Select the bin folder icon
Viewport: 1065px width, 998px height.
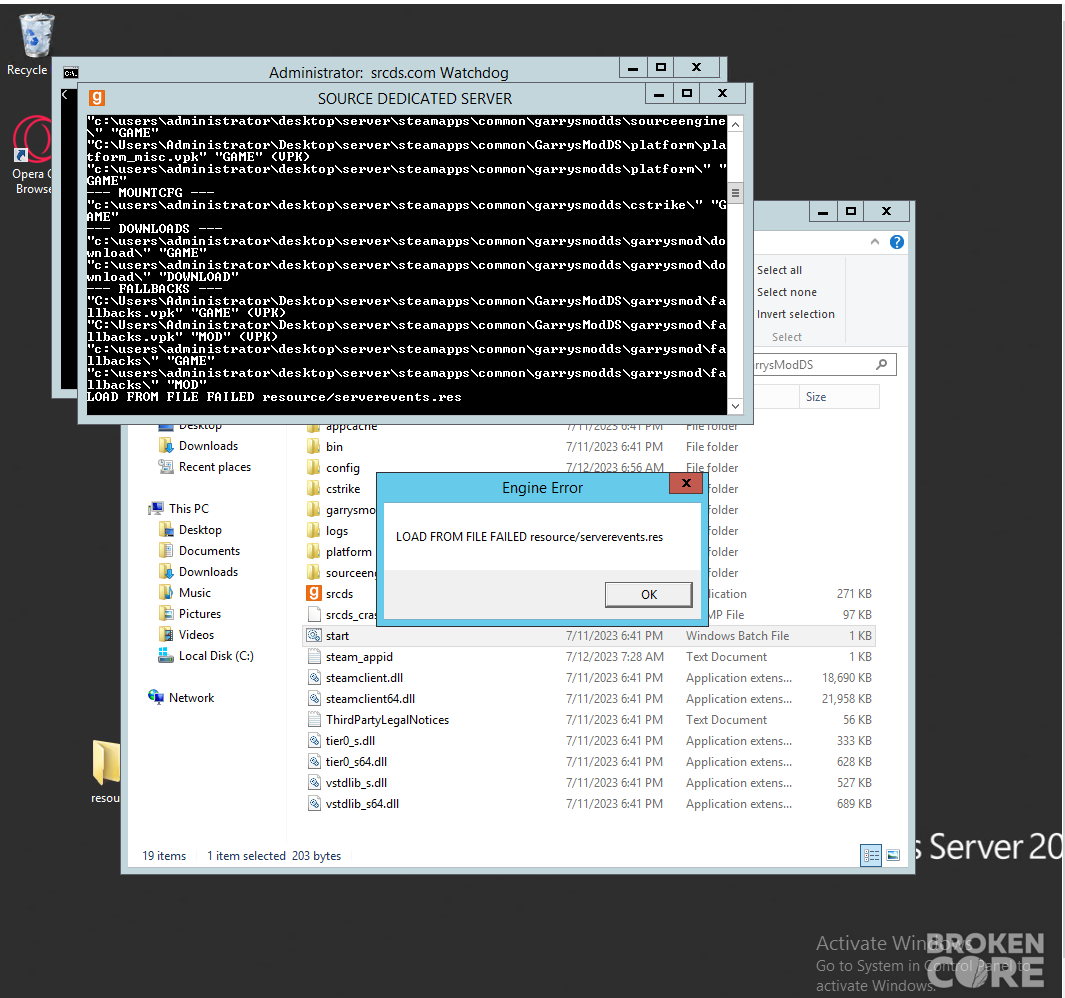[313, 446]
